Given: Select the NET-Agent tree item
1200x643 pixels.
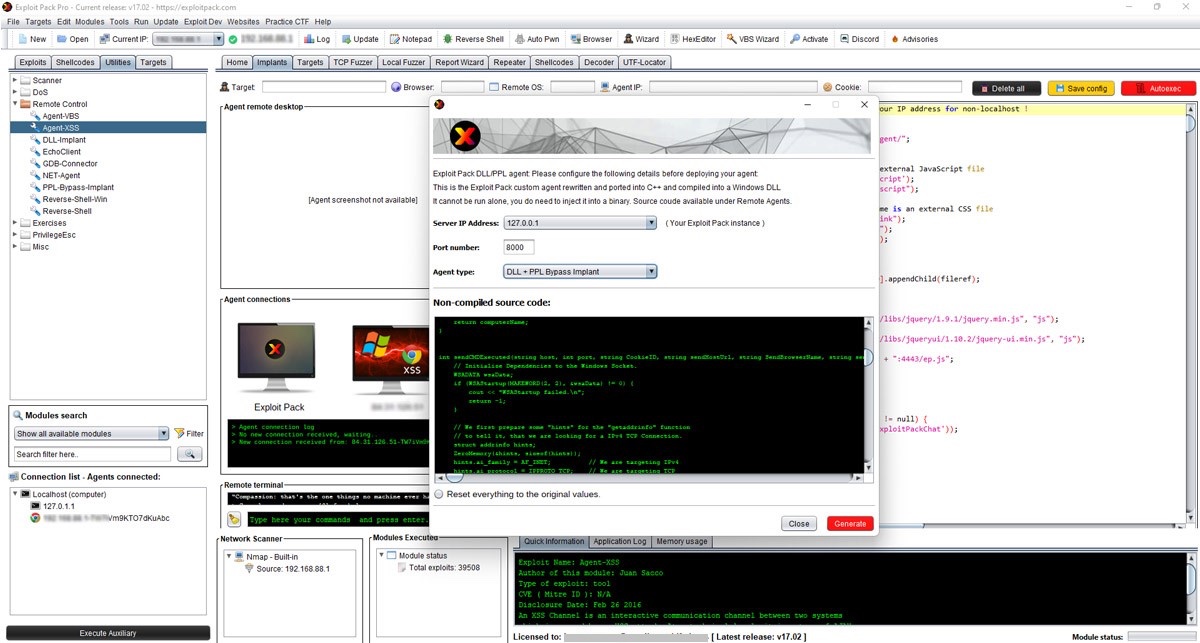Looking at the screenshot, I should pyautogui.click(x=61, y=175).
